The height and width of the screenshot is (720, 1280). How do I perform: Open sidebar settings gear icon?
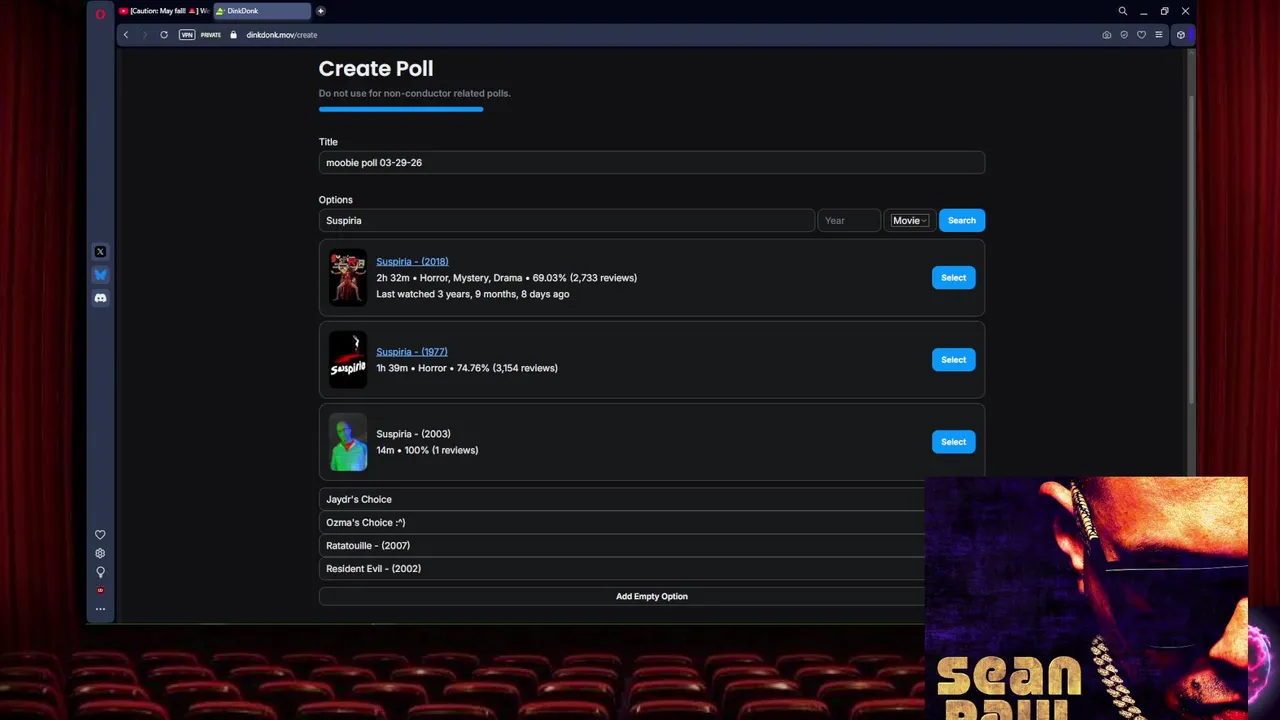[100, 553]
